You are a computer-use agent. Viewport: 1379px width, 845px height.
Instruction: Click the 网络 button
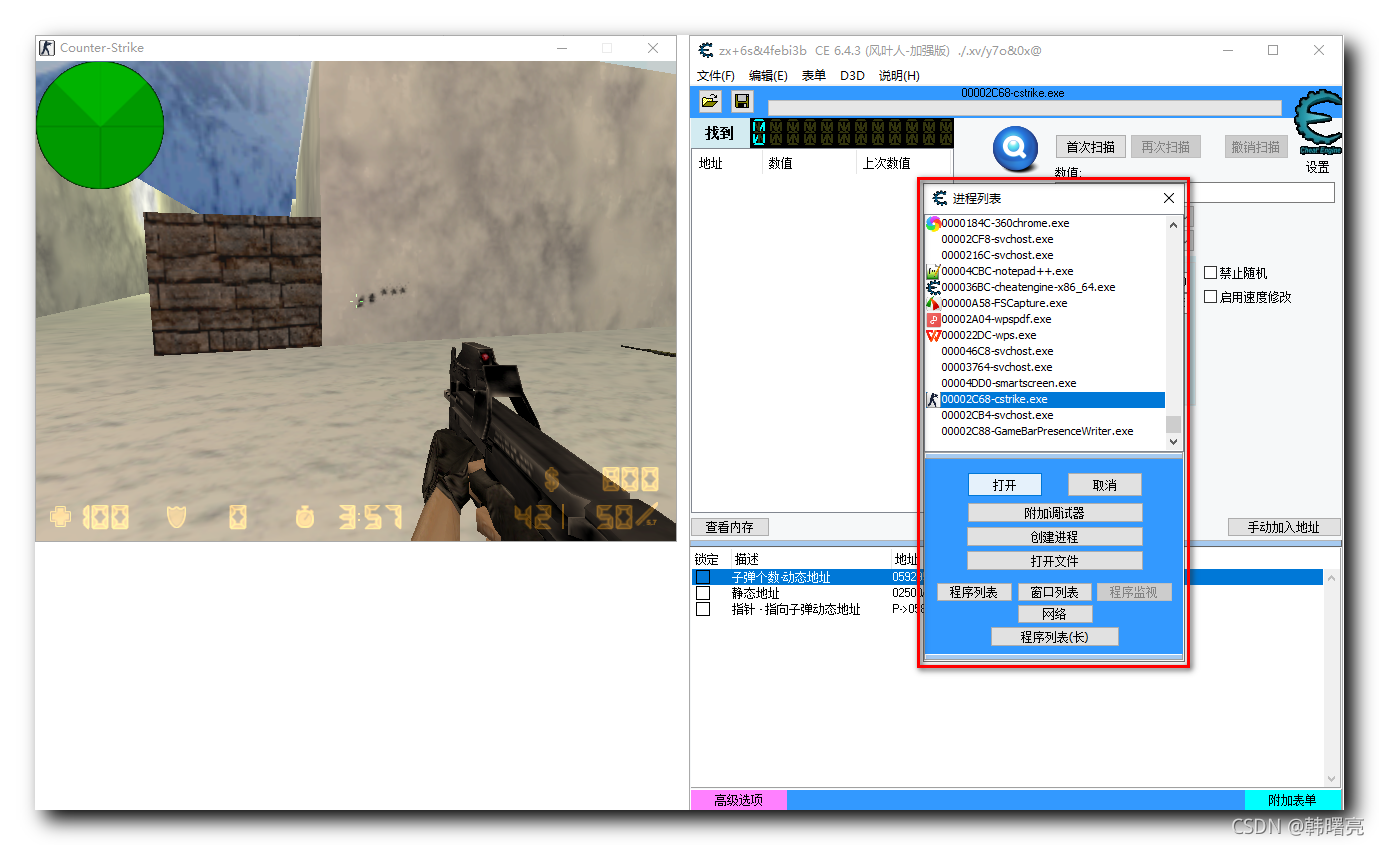coord(1055,614)
